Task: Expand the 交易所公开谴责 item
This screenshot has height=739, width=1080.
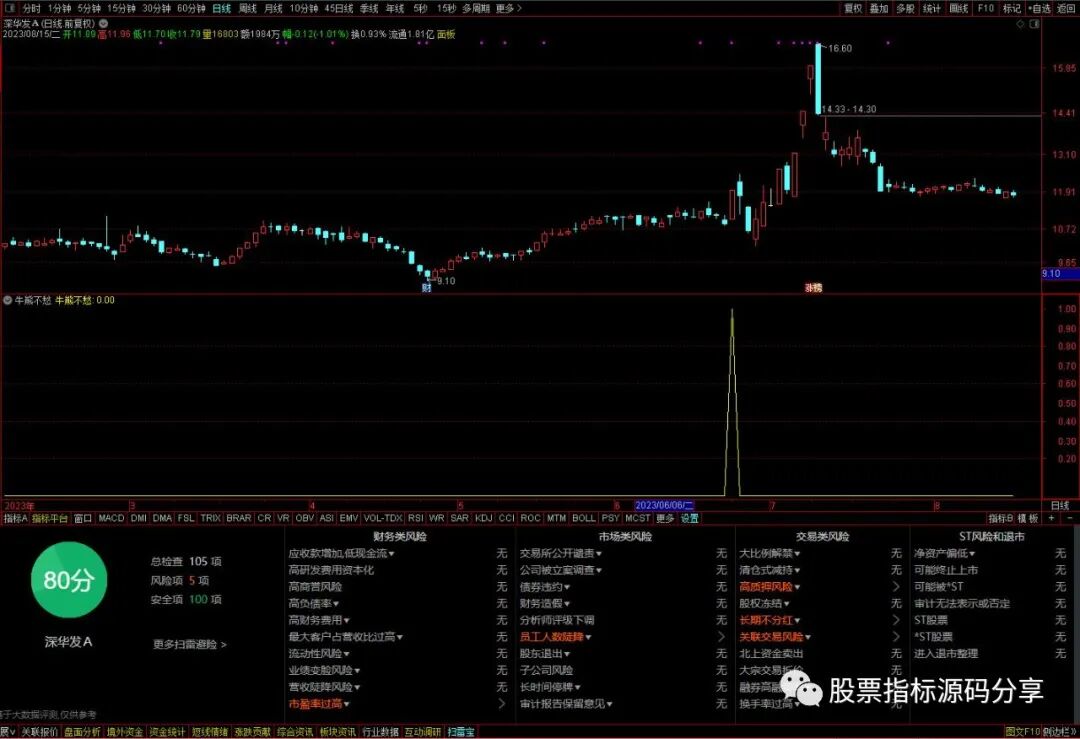Action: pos(561,553)
